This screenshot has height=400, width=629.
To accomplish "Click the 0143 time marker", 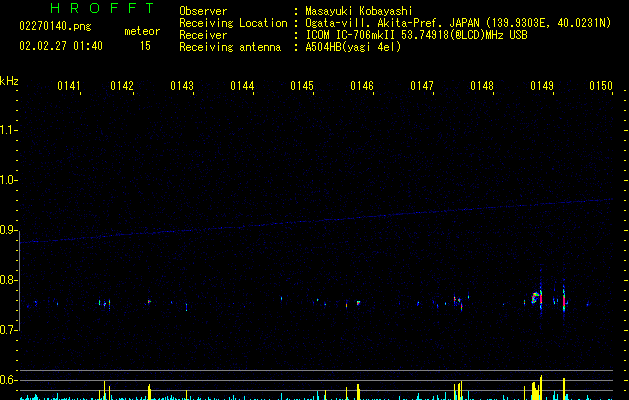I will [x=182, y=86].
